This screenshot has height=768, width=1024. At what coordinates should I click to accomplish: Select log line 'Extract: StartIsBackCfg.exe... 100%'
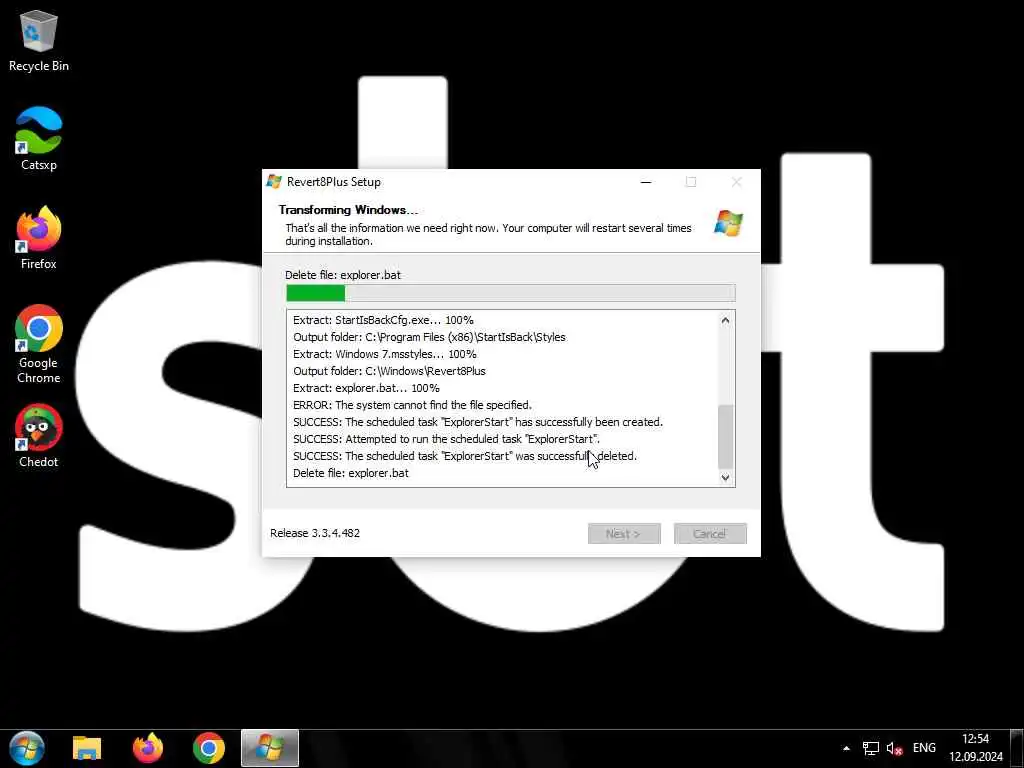(x=383, y=320)
